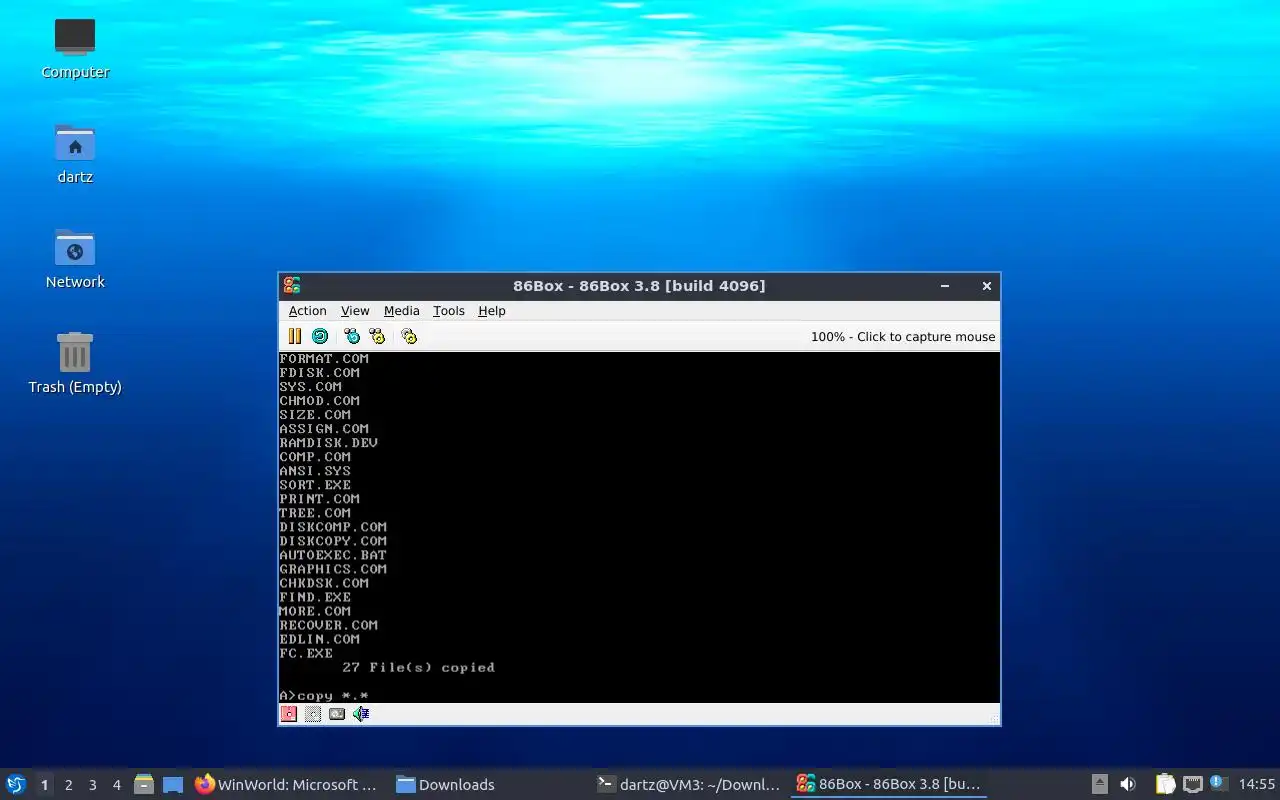Switch to workspace 4
Viewport: 1280px width, 800px height.
click(x=116, y=785)
